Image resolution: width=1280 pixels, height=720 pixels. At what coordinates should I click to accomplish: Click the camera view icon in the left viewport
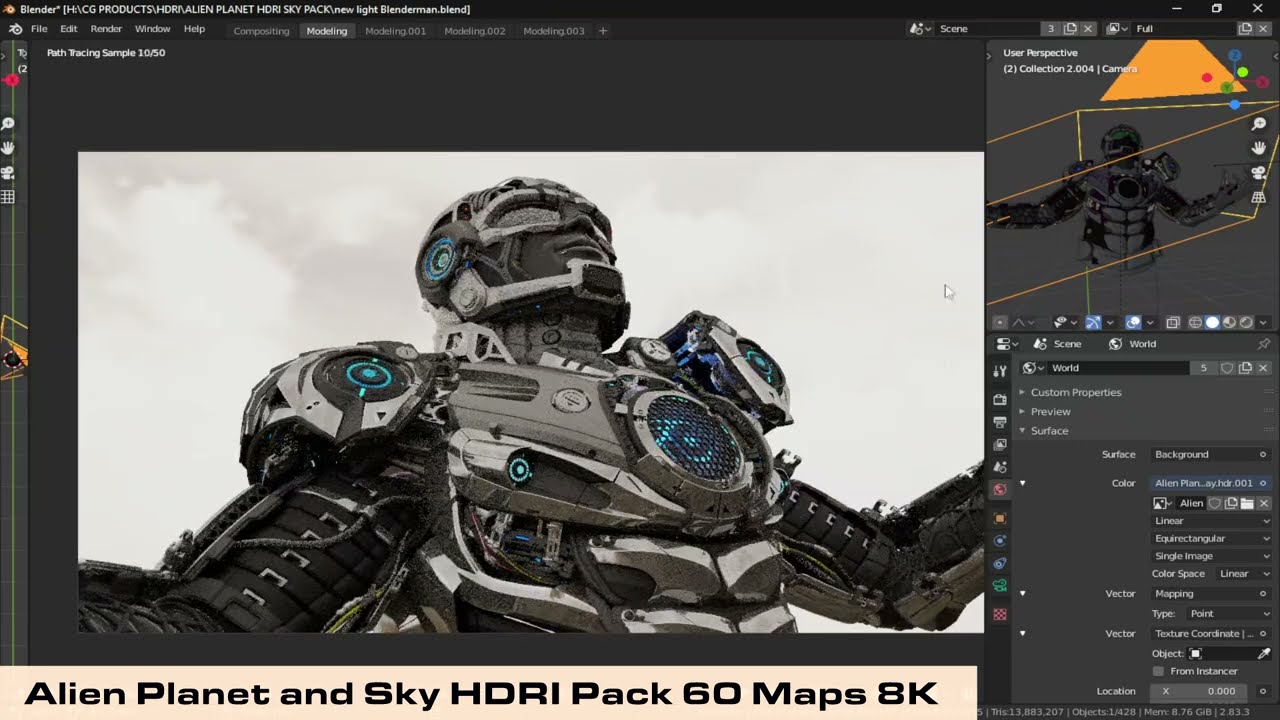pyautogui.click(x=8, y=173)
